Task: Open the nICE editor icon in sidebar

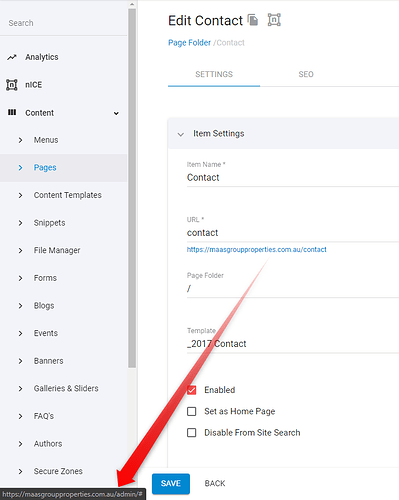Action: tap(12, 85)
